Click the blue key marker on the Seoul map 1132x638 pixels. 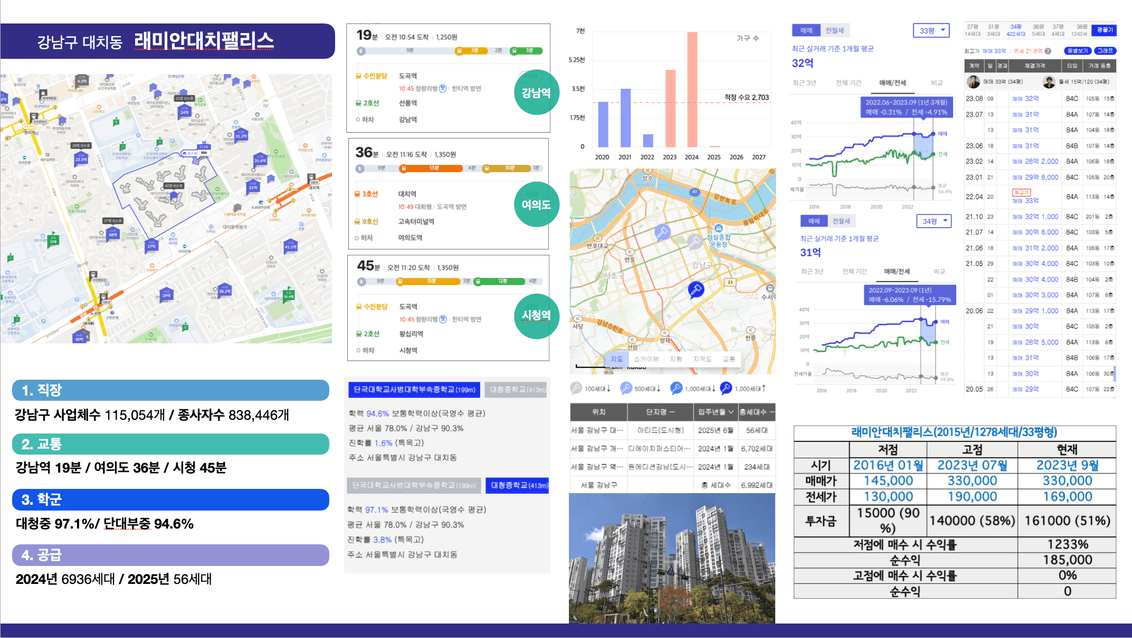point(695,290)
